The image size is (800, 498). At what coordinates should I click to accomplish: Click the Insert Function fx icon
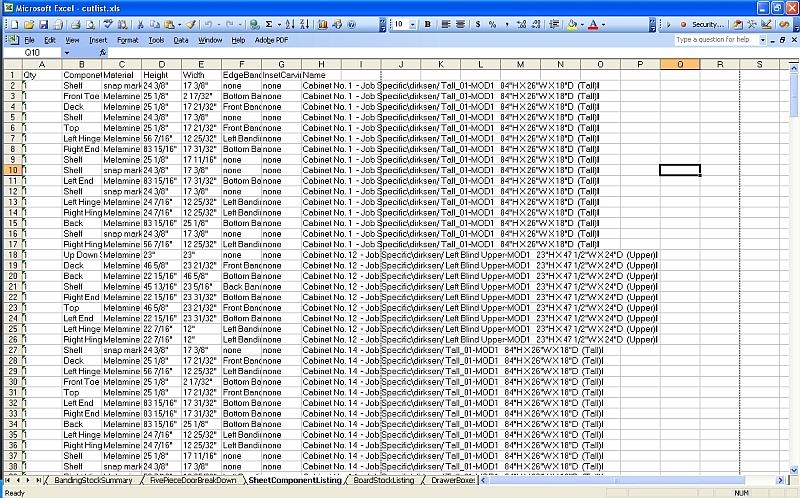pyautogui.click(x=102, y=52)
